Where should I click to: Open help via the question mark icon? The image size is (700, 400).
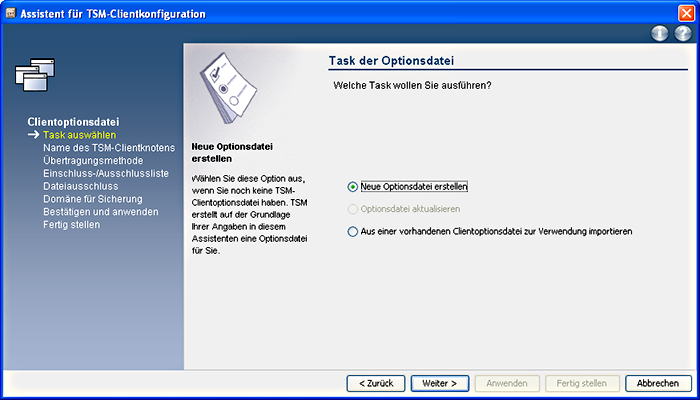tap(682, 33)
